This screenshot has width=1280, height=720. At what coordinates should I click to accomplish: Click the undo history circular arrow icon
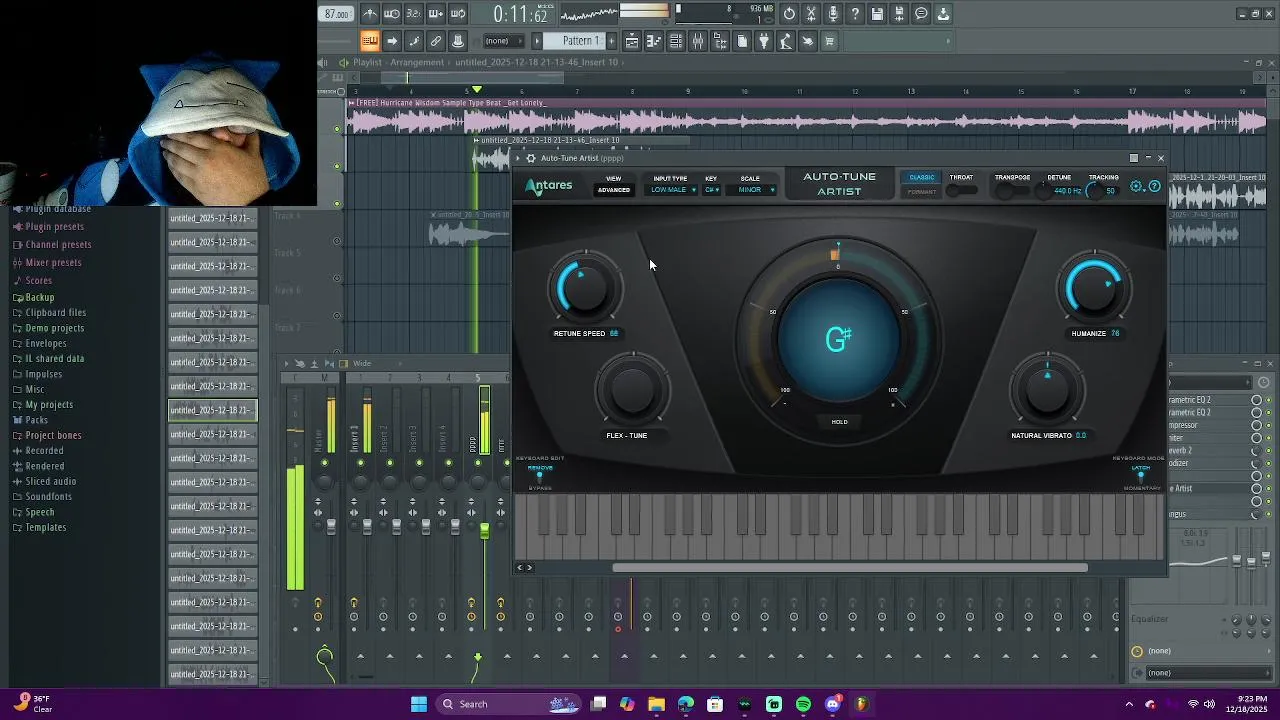point(789,14)
